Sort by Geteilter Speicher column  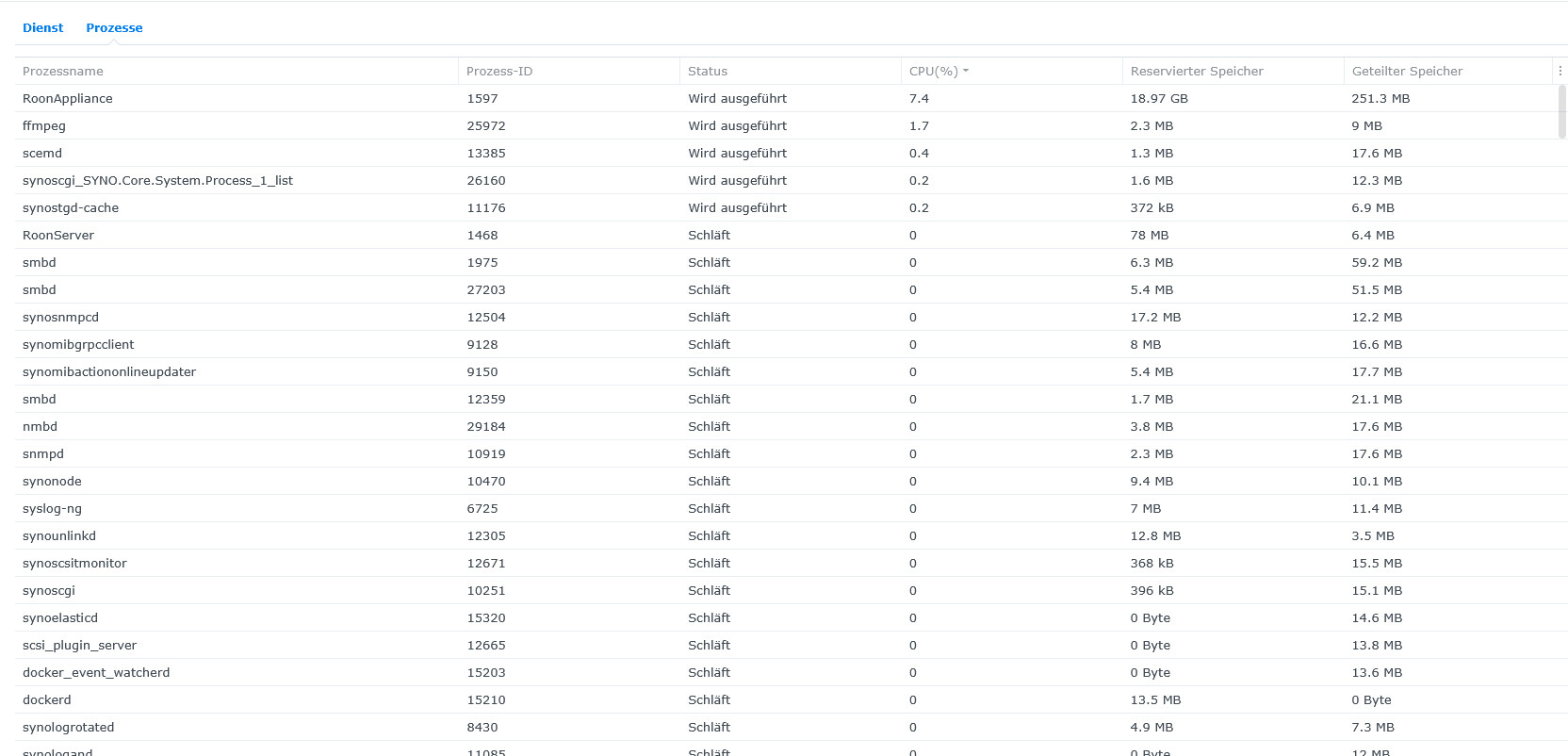(1407, 71)
